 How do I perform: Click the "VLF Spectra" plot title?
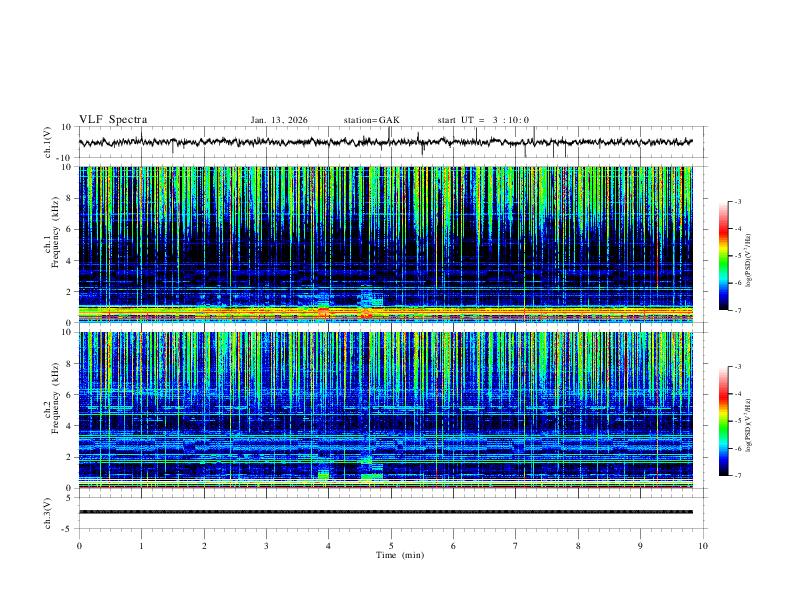[x=113, y=120]
